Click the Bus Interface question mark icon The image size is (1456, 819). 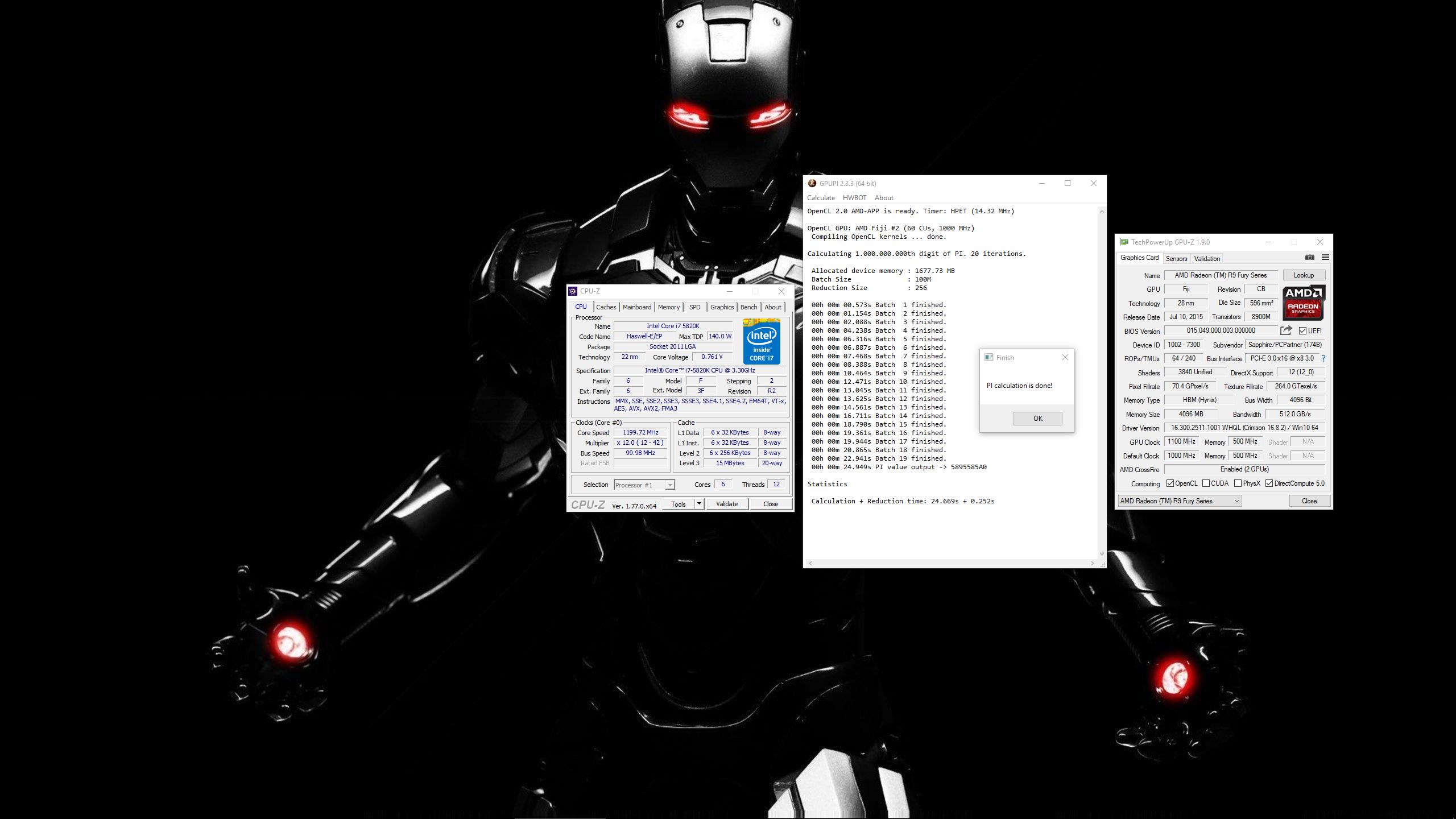1323,358
